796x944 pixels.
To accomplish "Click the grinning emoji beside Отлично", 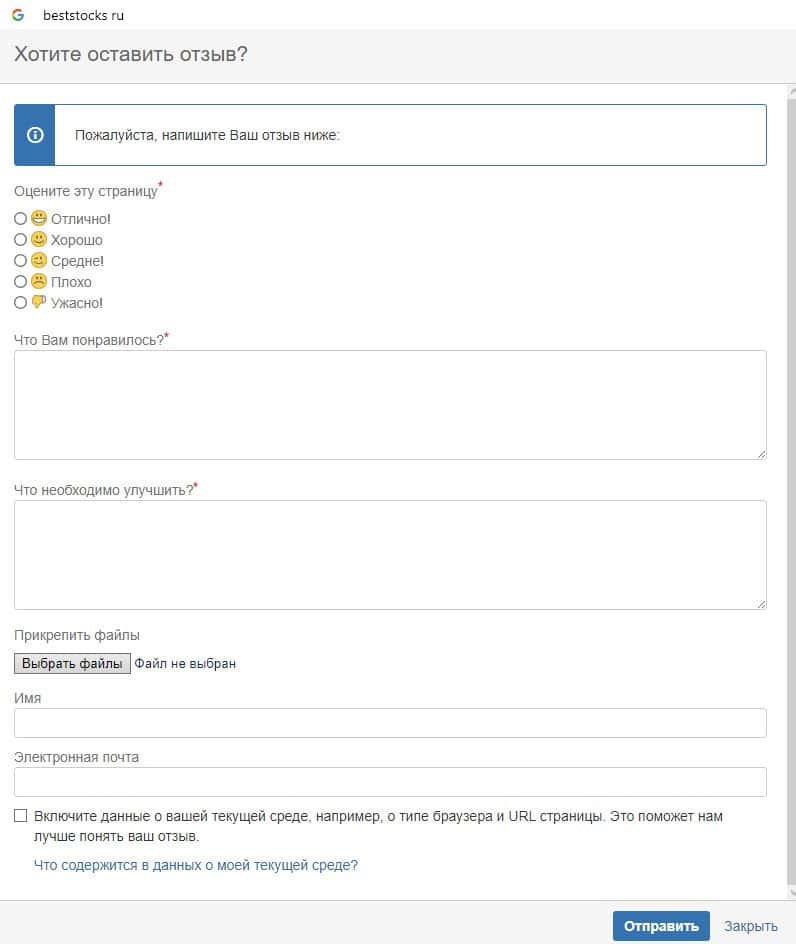I will point(39,218).
